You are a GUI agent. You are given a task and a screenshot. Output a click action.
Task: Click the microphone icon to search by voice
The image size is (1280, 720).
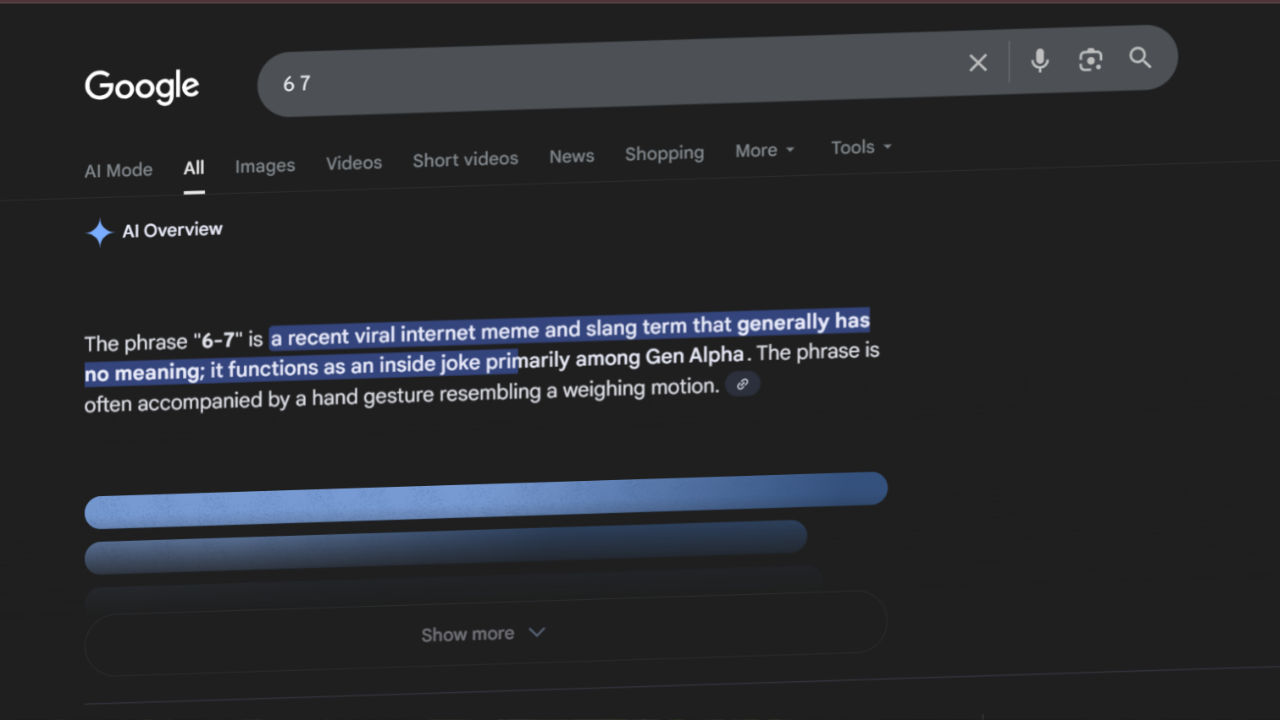click(1040, 61)
